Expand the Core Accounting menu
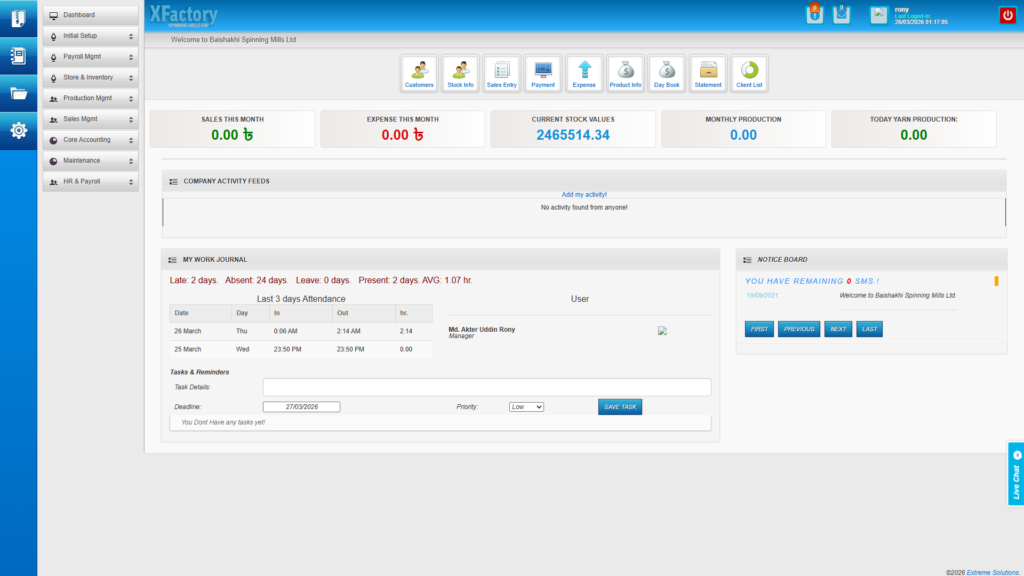Screen dimensions: 1024x576 (88, 139)
